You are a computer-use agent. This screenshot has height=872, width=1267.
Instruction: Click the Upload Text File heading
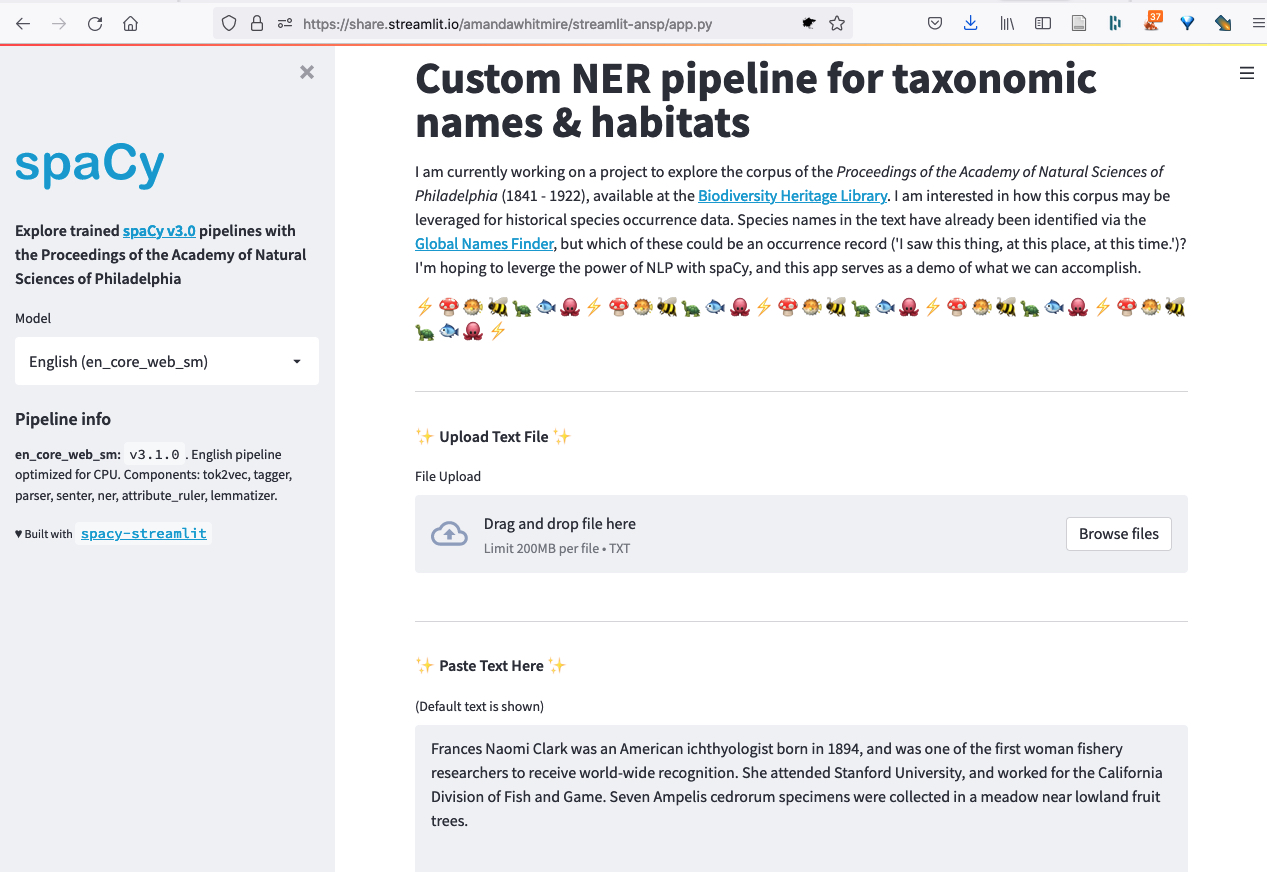(x=493, y=437)
